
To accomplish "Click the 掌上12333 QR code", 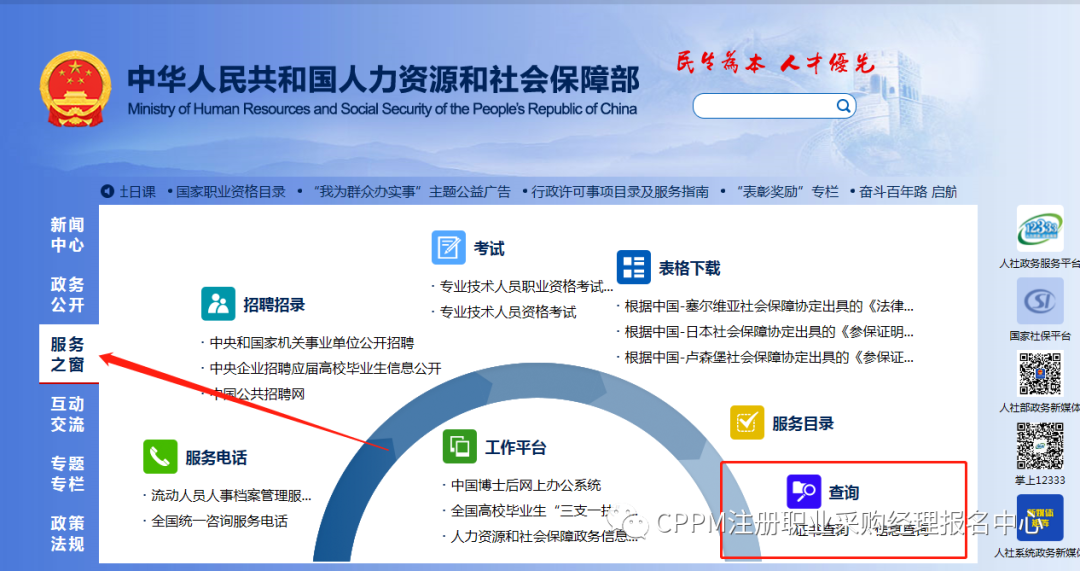I will pyautogui.click(x=1039, y=446).
